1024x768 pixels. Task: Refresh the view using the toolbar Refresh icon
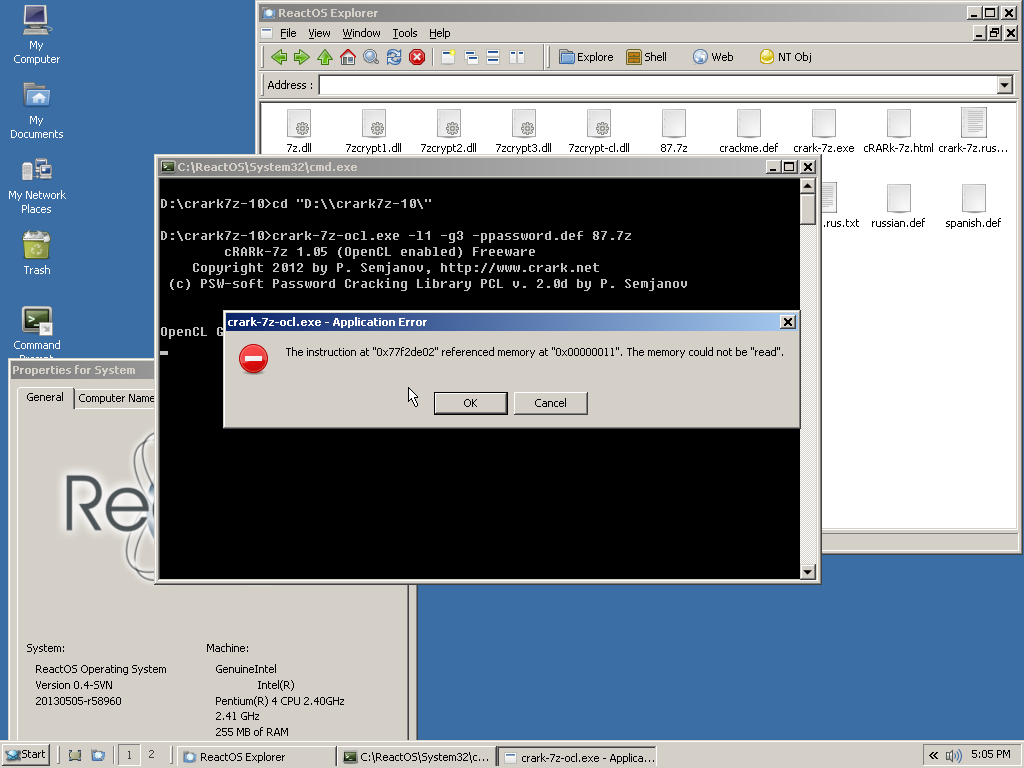[394, 57]
